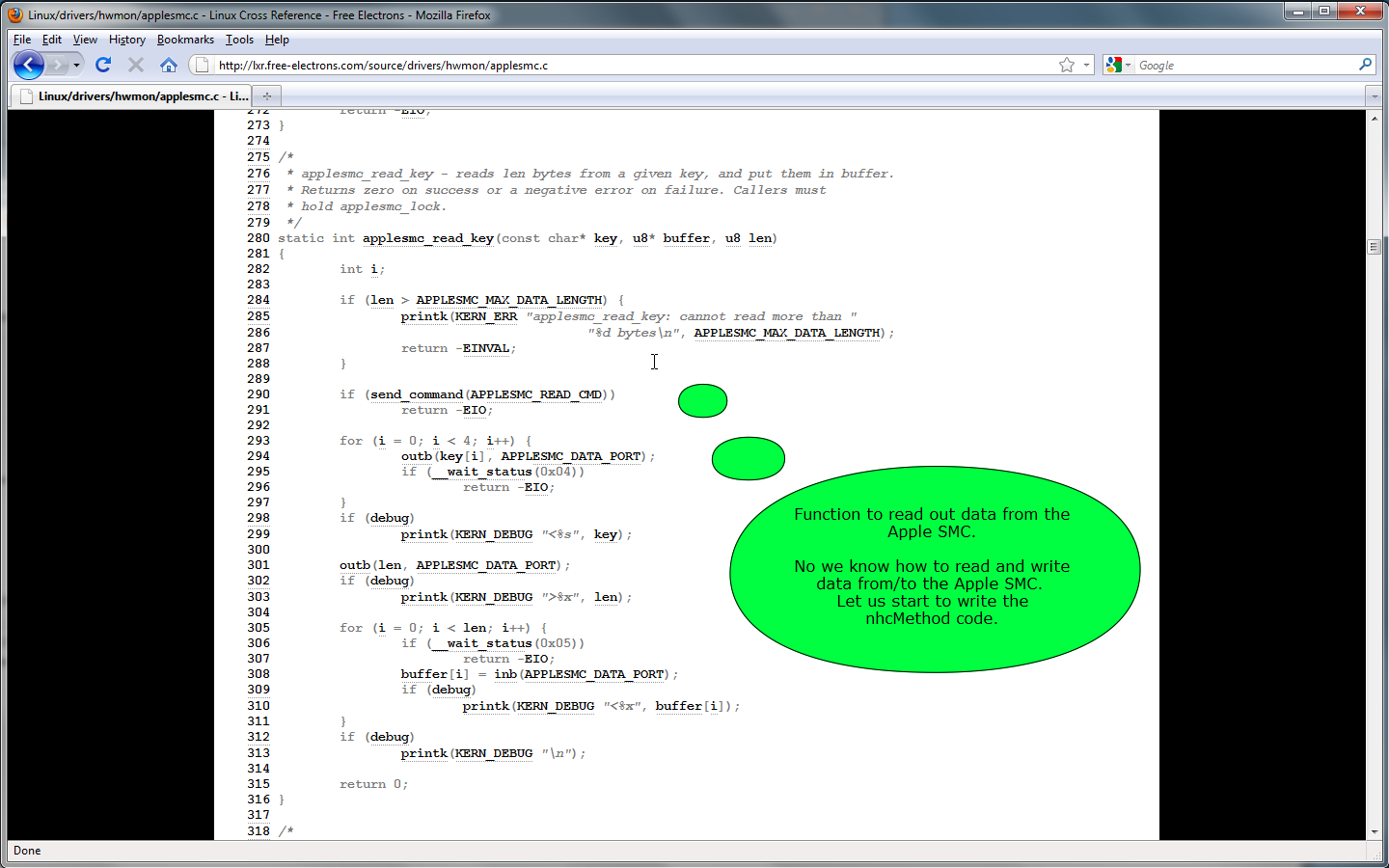Click the Back navigation button
Image resolution: width=1389 pixels, height=868 pixels.
29,65
